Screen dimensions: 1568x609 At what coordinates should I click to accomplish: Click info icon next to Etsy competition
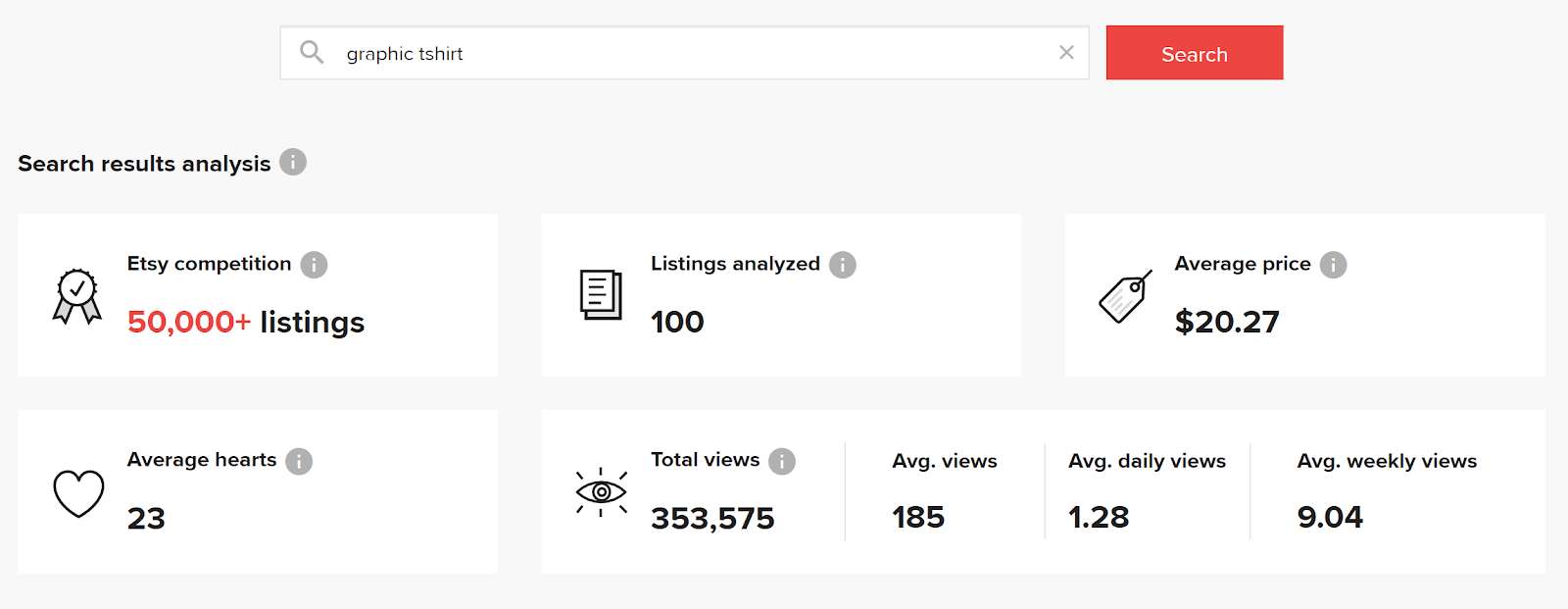click(314, 265)
